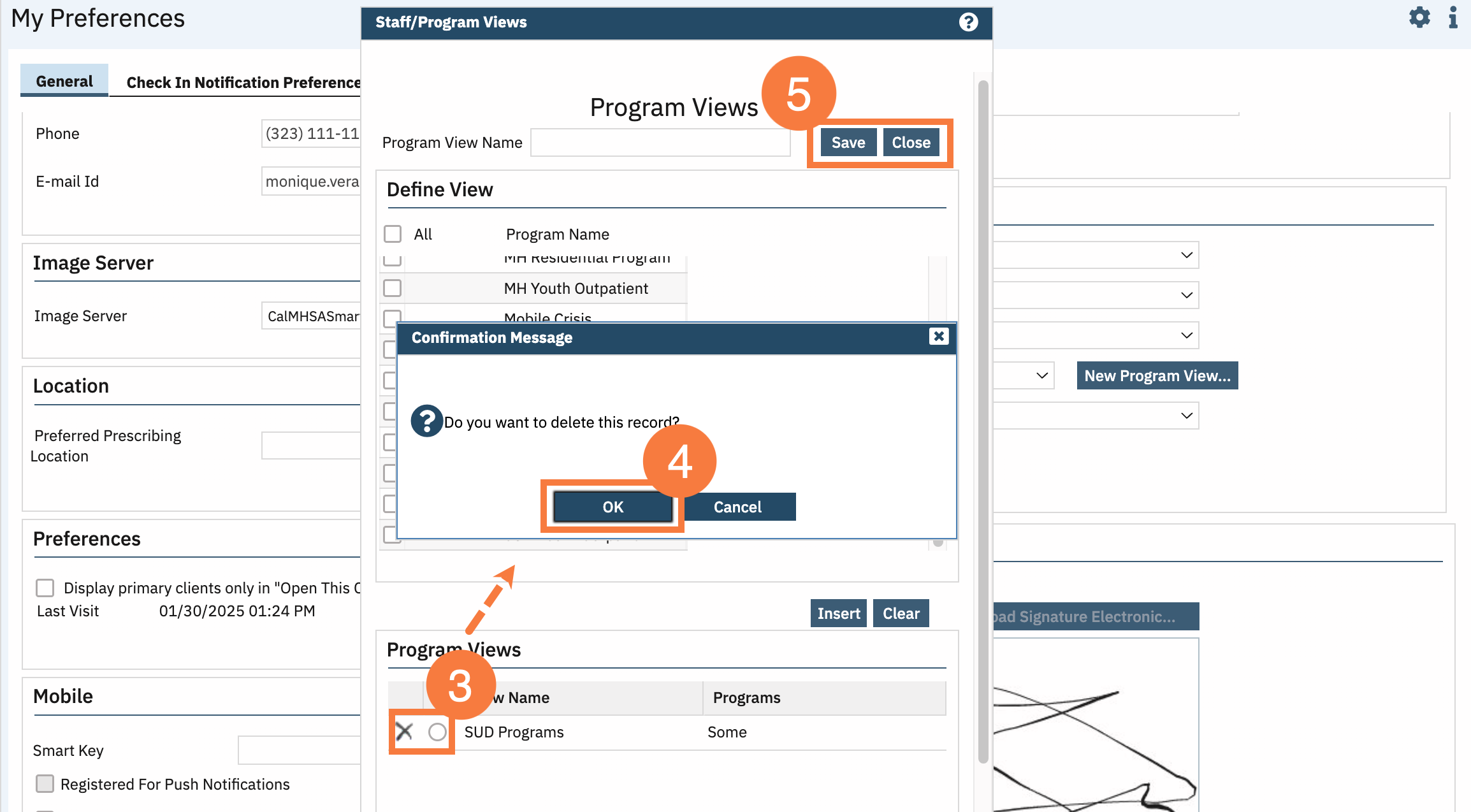Open Check In Notification Preference tab
This screenshot has width=1471, height=812.
(x=243, y=82)
